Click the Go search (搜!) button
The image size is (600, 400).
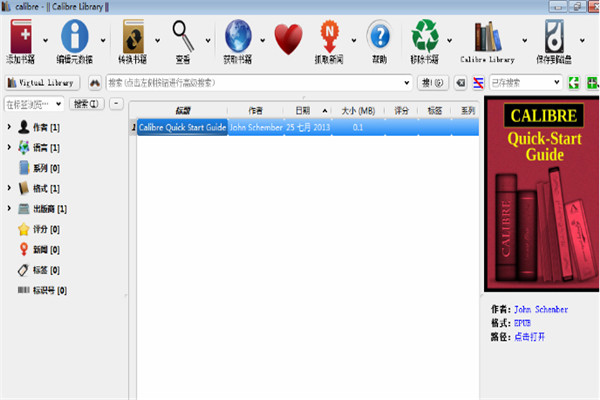tap(432, 83)
